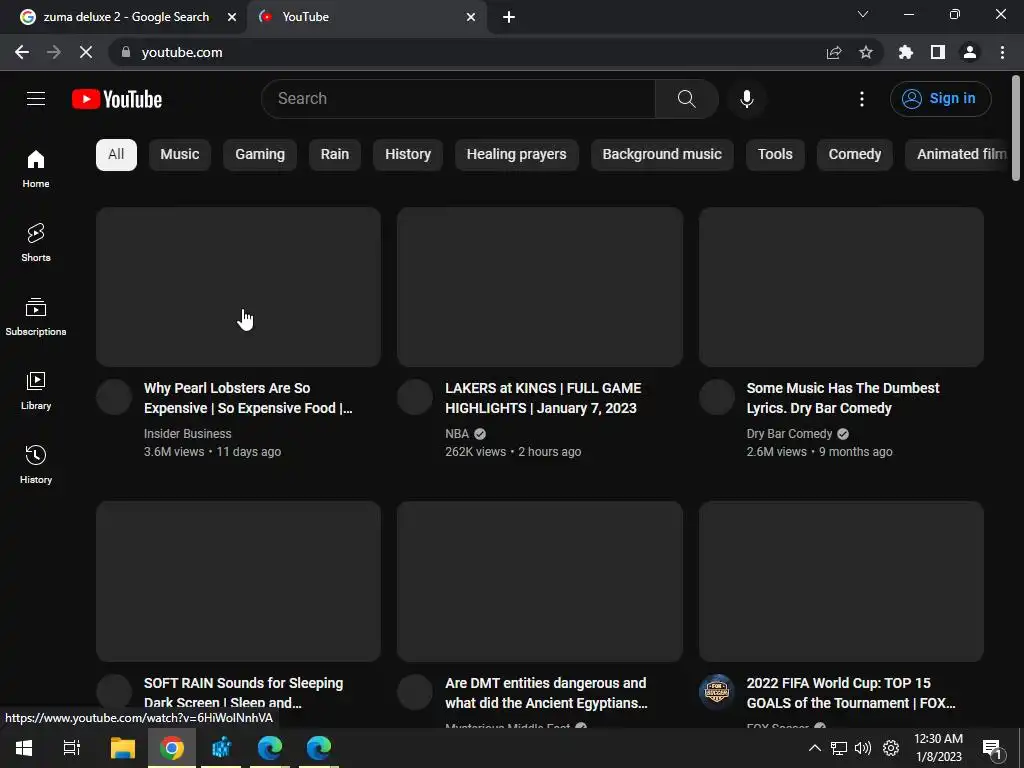Viewport: 1024px width, 768px height.
Task: Select the Background music filter chip
Action: point(662,155)
